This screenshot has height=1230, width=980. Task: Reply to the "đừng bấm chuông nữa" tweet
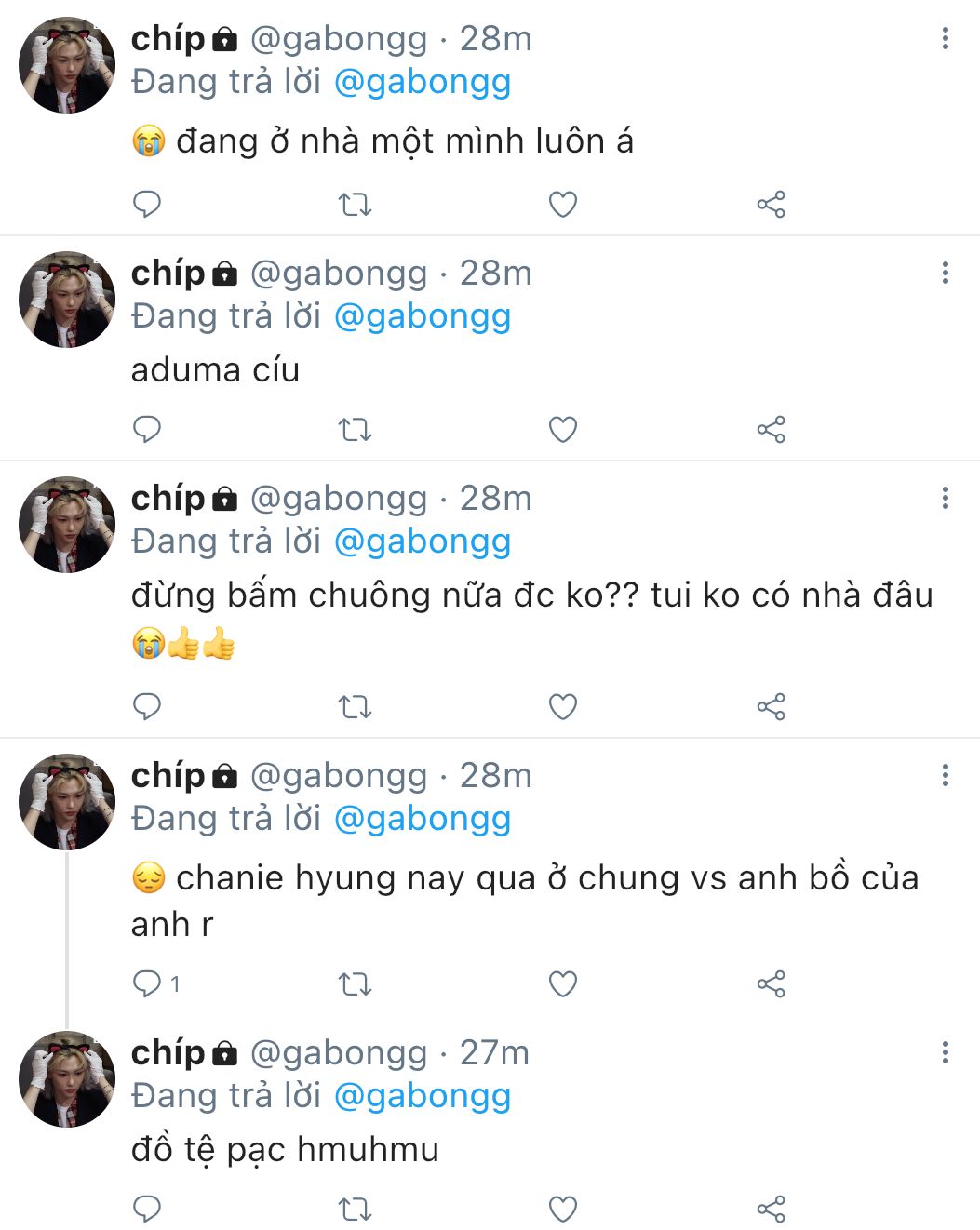tap(147, 707)
